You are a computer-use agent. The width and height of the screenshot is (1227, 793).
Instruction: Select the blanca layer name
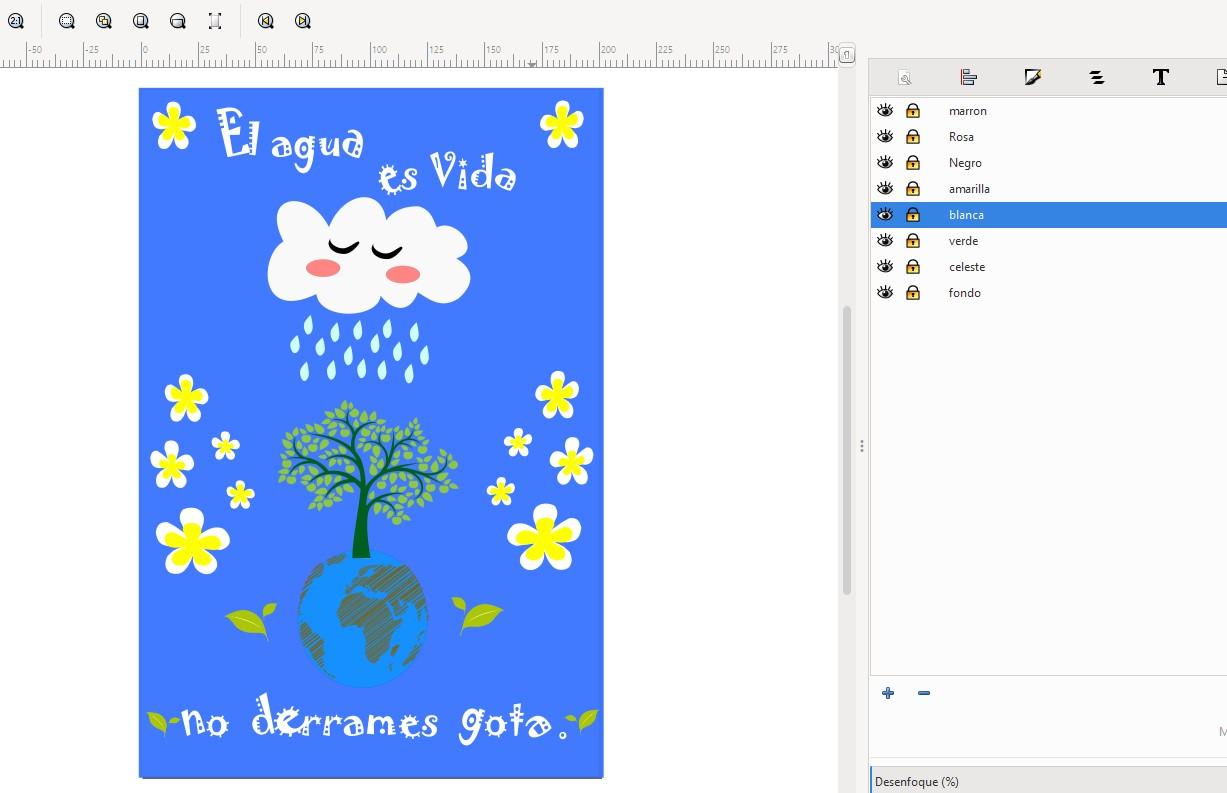coord(966,215)
